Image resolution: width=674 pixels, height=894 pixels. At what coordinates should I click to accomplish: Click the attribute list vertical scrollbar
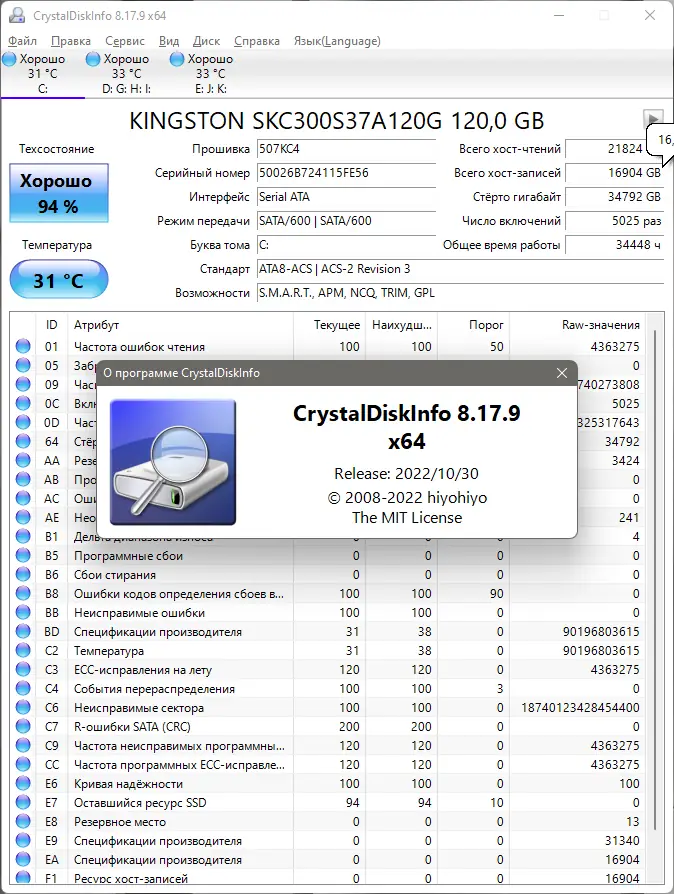(655, 579)
